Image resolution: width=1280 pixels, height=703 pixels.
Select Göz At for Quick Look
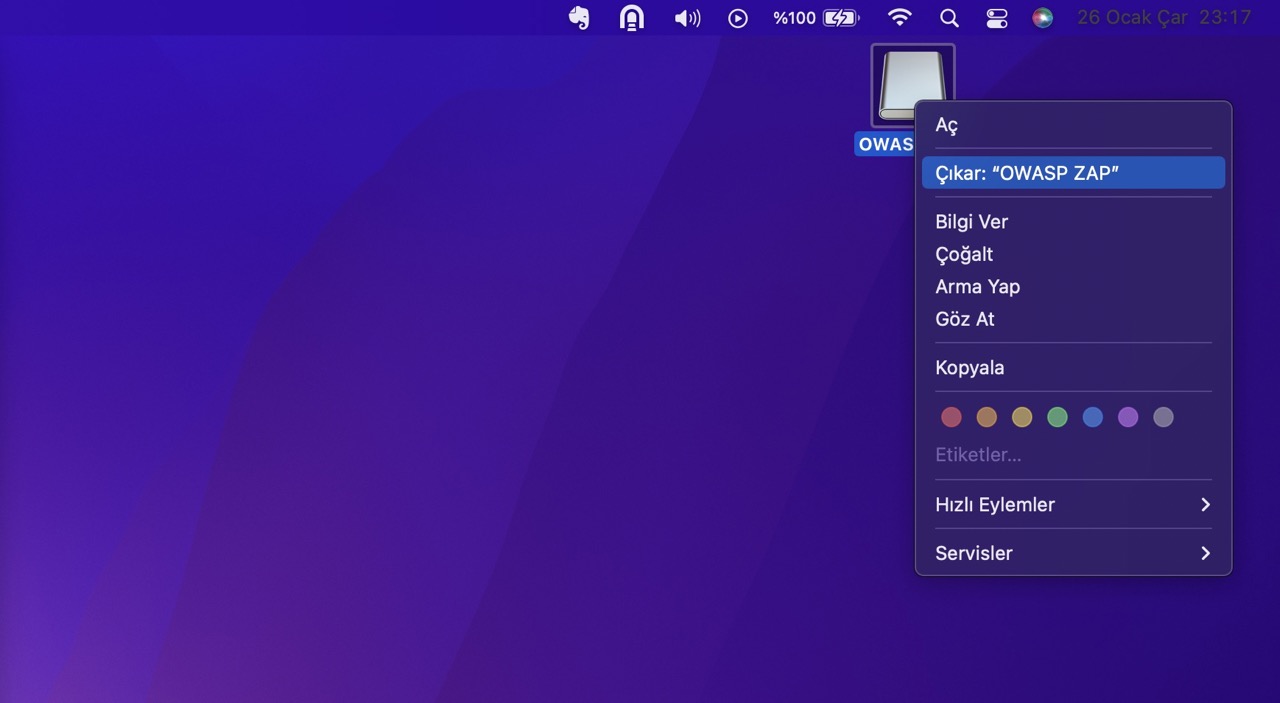coord(1074,319)
